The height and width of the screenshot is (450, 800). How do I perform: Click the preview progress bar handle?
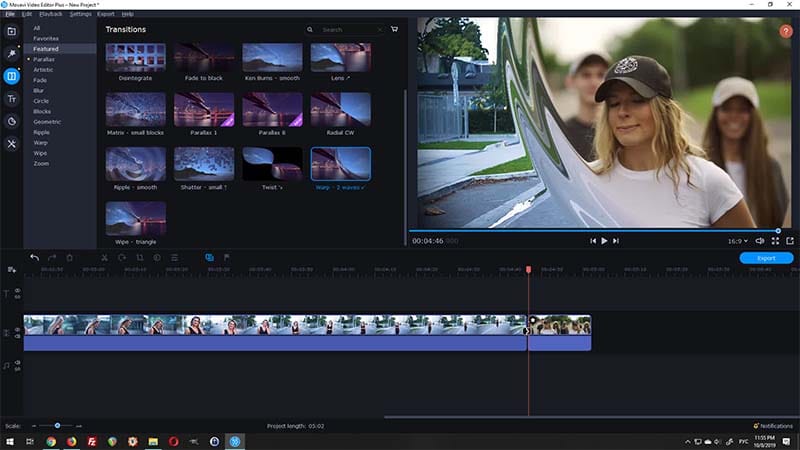[778, 231]
